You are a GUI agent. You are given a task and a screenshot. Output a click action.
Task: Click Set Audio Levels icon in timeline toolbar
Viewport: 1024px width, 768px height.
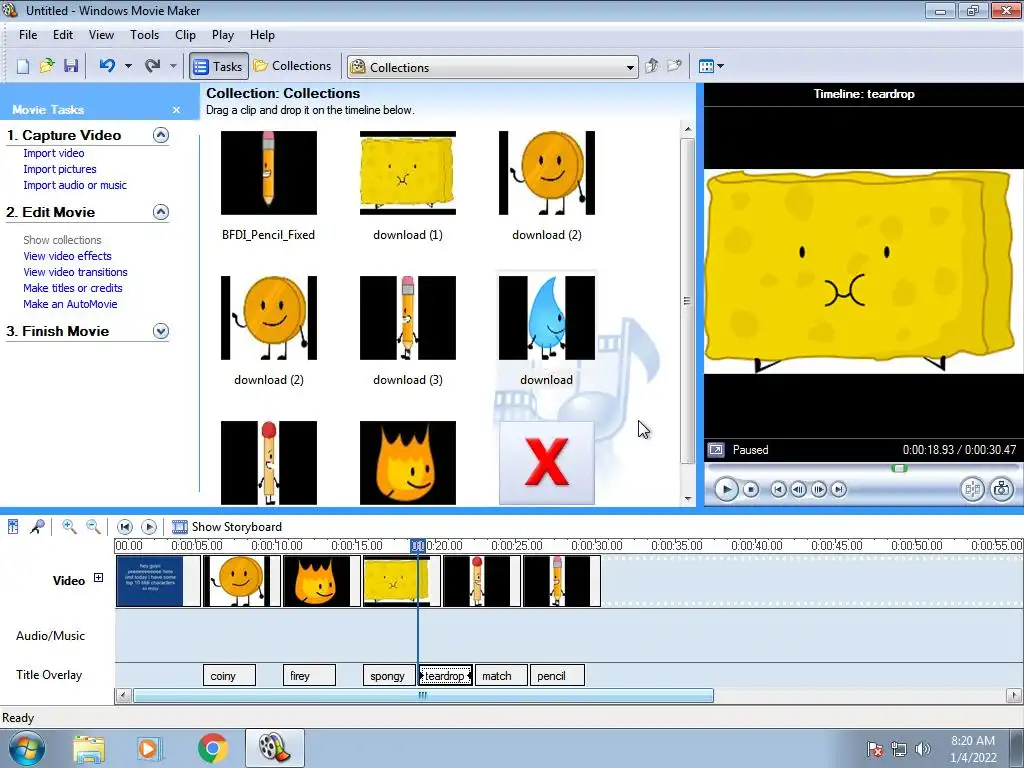click(13, 526)
